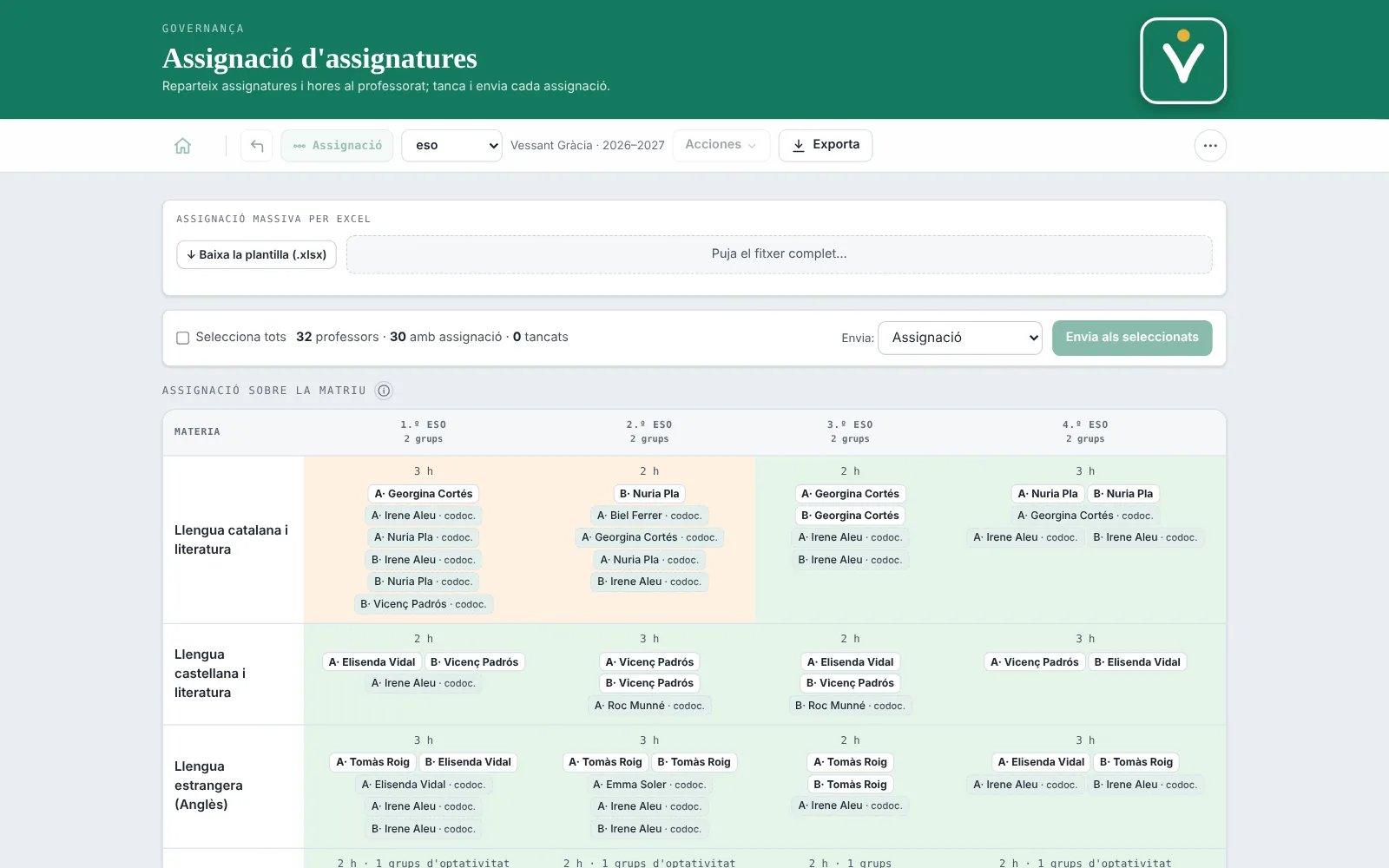This screenshot has width=1389, height=868.
Task: Click the Llengua estrangera (Anglès) row label
Action: tap(208, 786)
